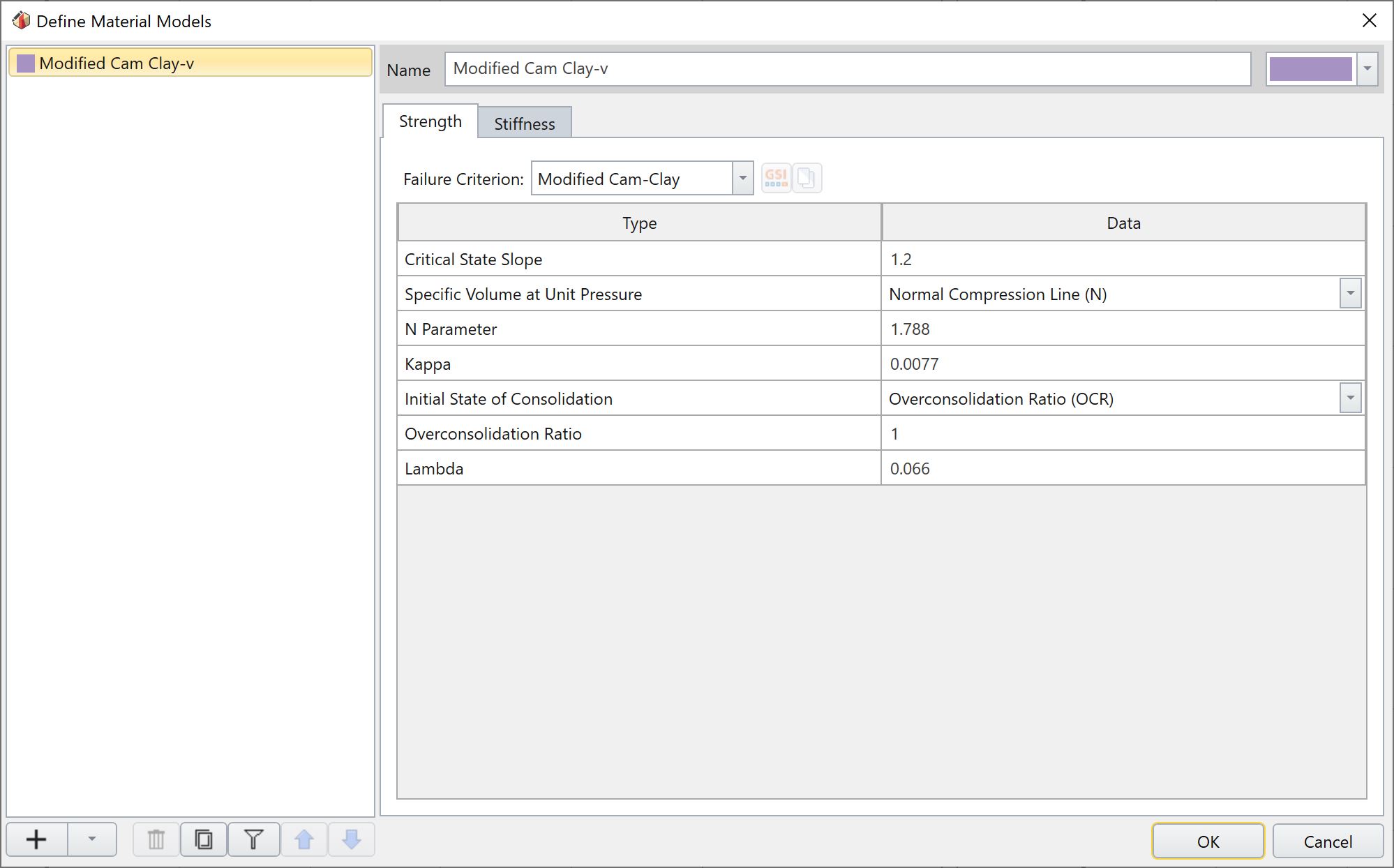
Task: Click the move material down arrow
Action: [352, 839]
